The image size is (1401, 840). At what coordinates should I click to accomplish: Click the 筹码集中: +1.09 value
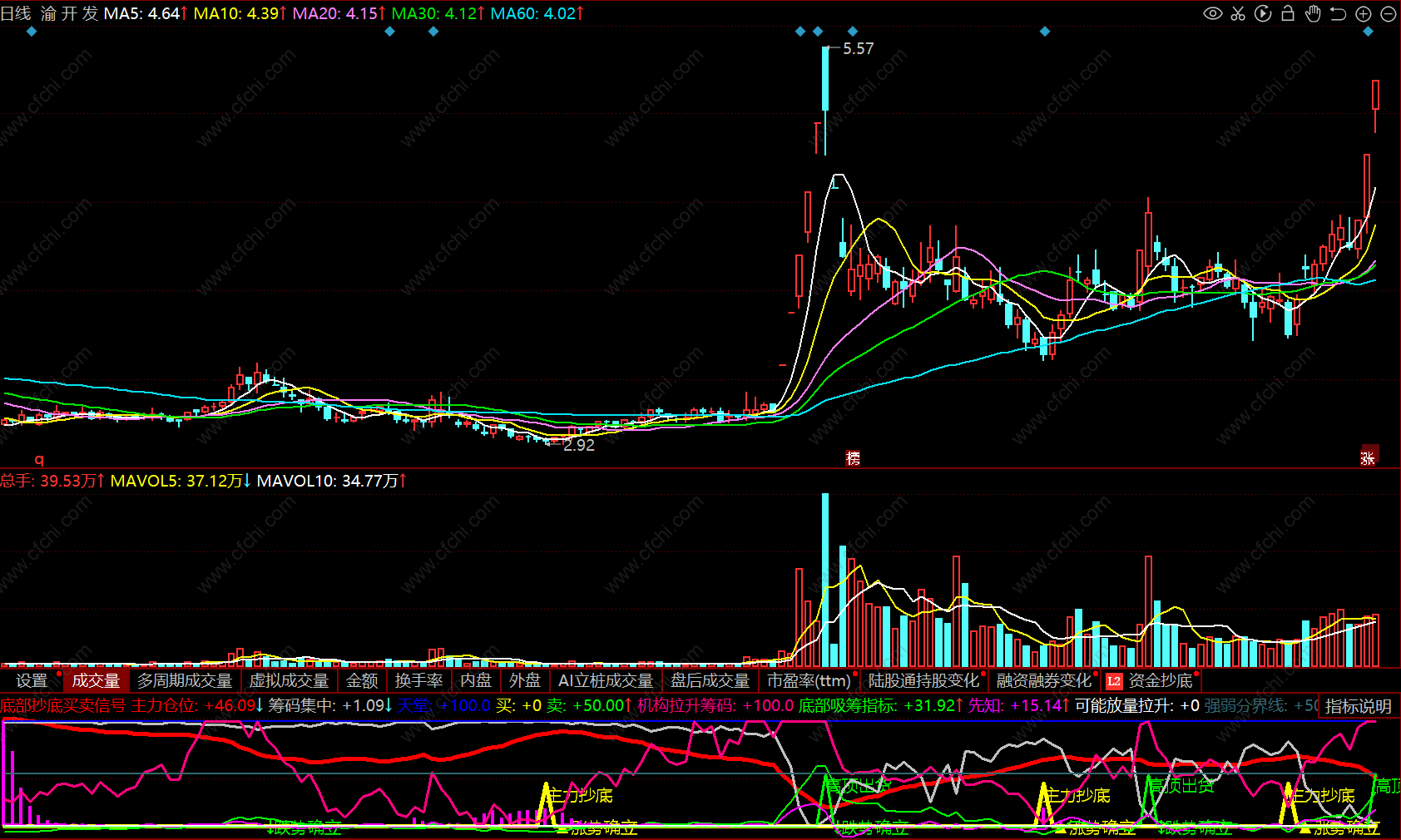[330, 706]
